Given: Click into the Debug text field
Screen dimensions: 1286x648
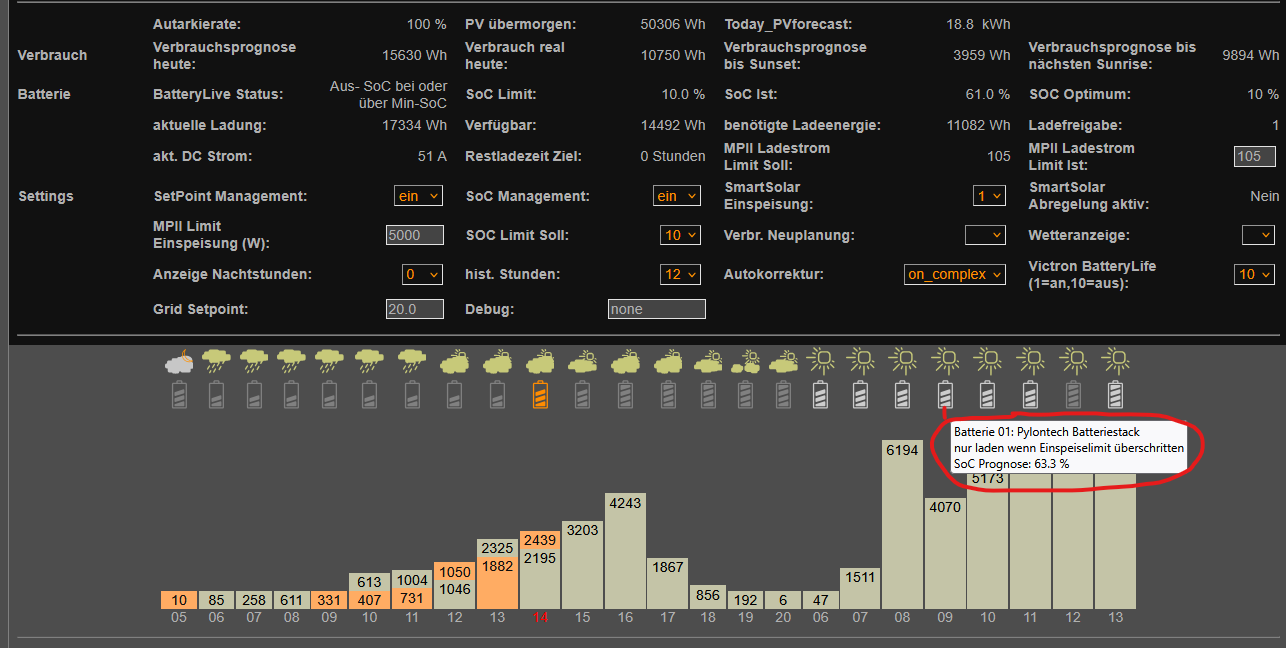Looking at the screenshot, I should pos(656,309).
